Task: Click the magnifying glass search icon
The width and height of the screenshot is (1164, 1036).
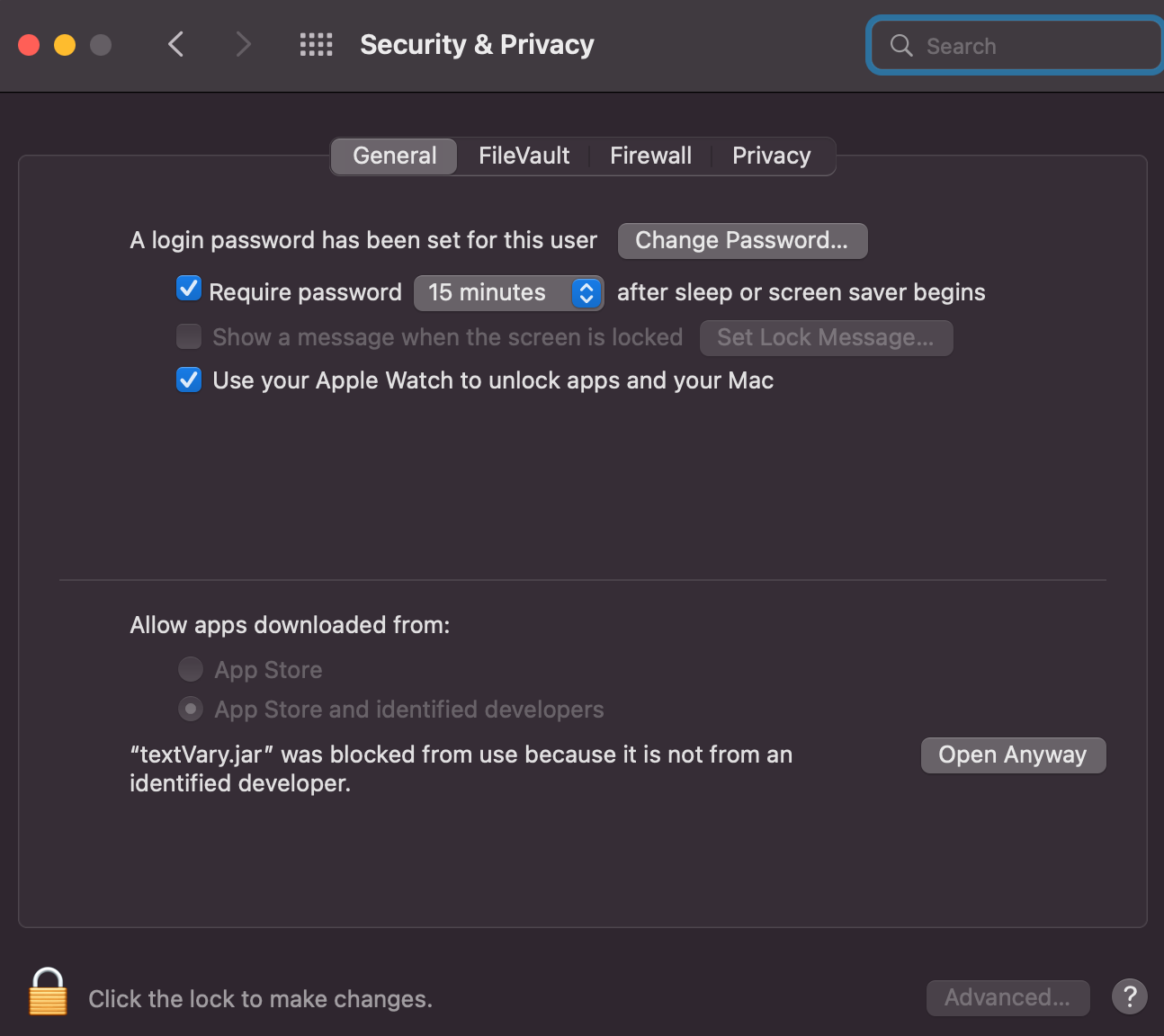Action: [x=901, y=45]
